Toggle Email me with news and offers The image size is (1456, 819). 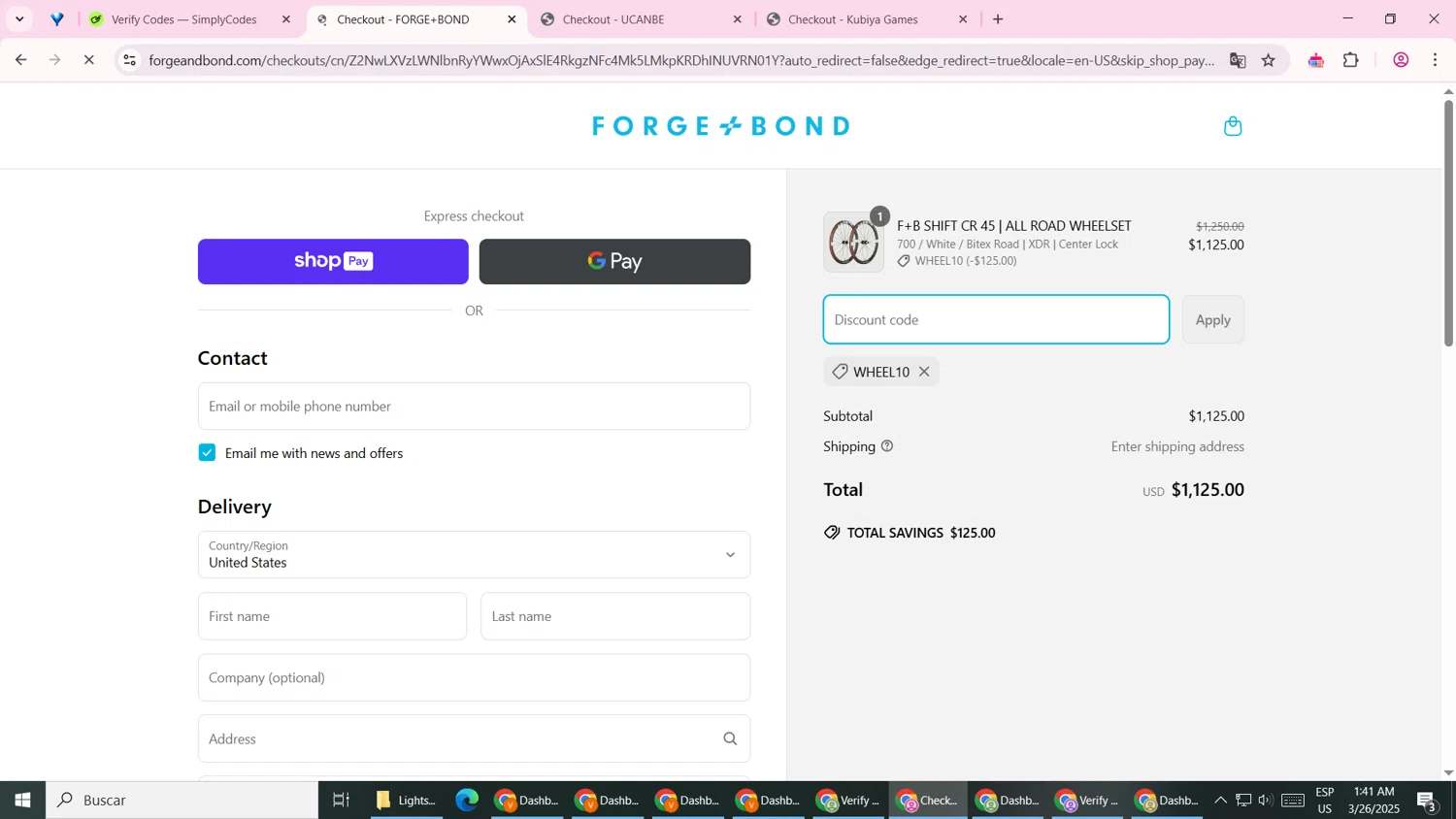[x=207, y=453]
